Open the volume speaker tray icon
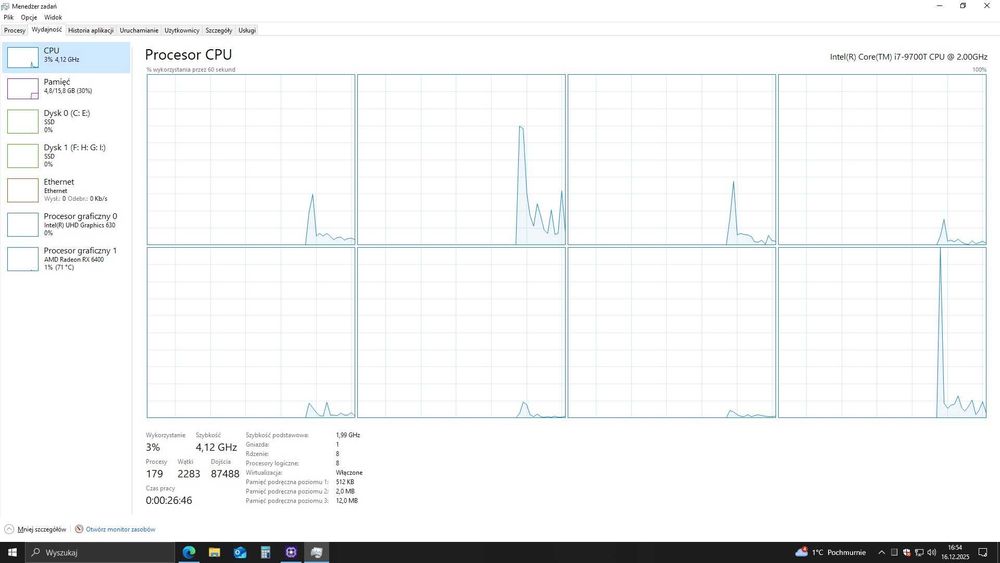 click(x=931, y=552)
